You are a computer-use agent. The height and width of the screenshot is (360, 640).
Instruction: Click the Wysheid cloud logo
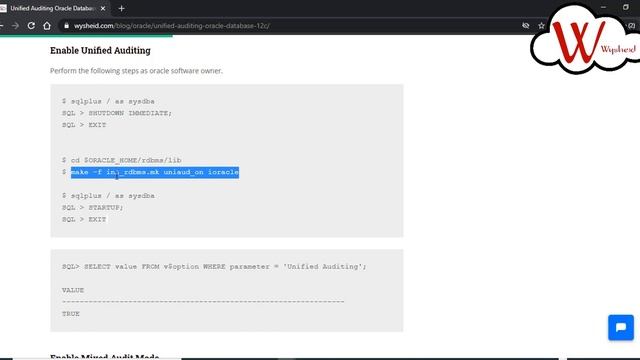[x=586, y=40]
